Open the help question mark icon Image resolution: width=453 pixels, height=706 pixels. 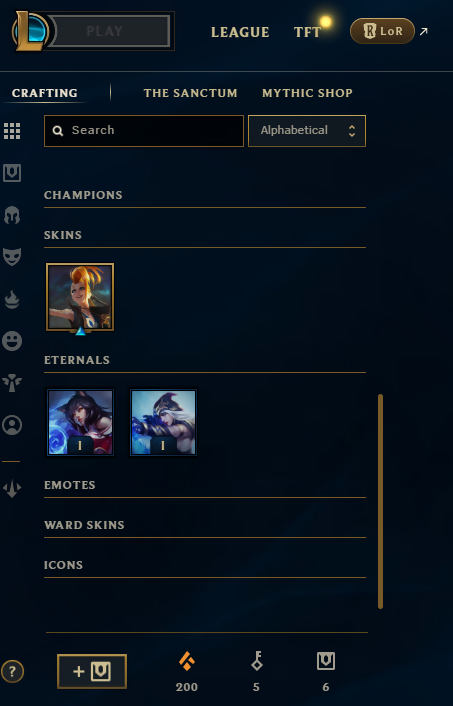12,672
